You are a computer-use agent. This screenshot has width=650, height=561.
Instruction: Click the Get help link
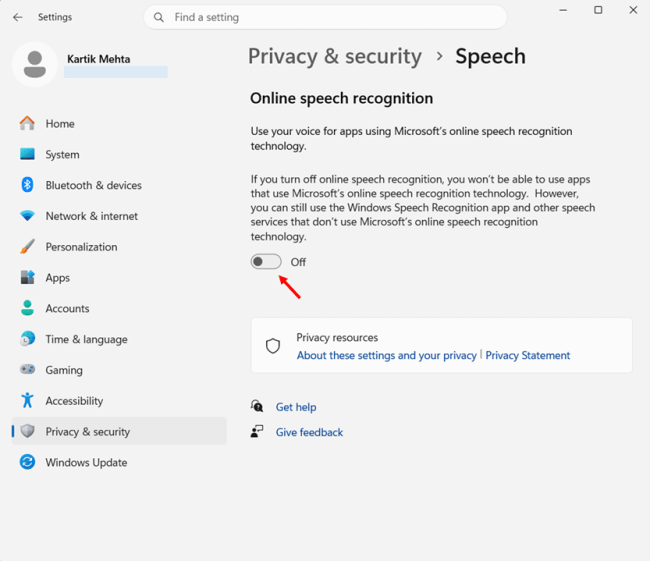296,407
